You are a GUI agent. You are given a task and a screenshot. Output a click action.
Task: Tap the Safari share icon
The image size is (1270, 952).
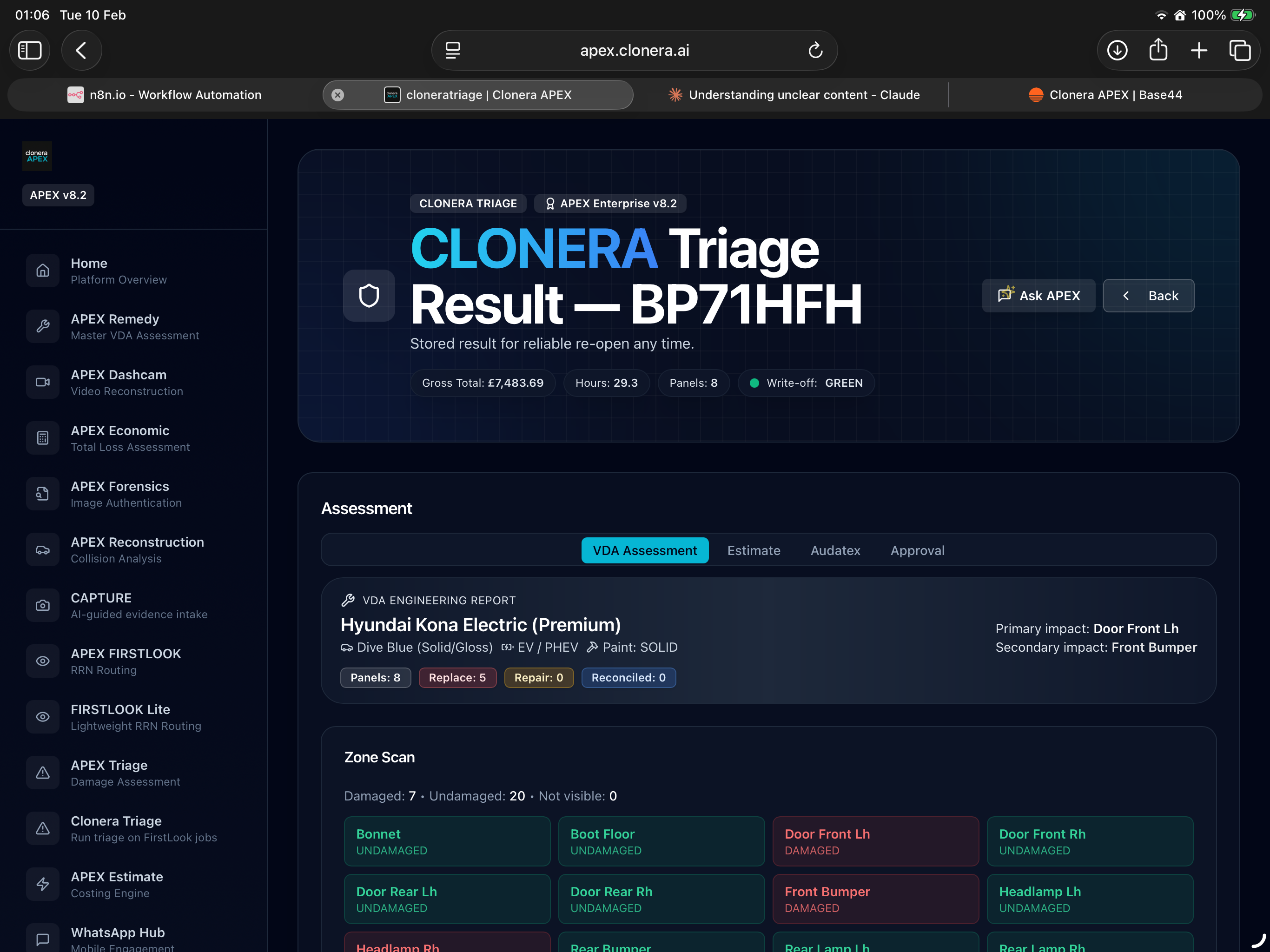click(x=1158, y=49)
